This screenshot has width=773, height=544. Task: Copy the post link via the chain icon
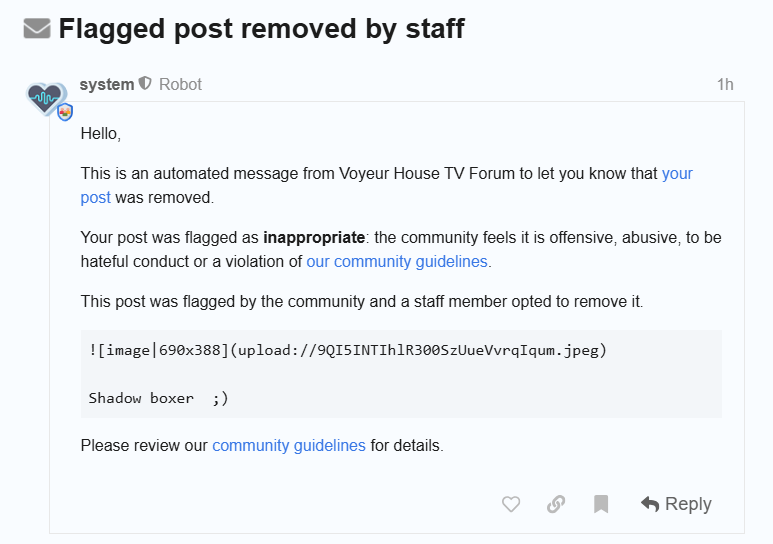[556, 504]
